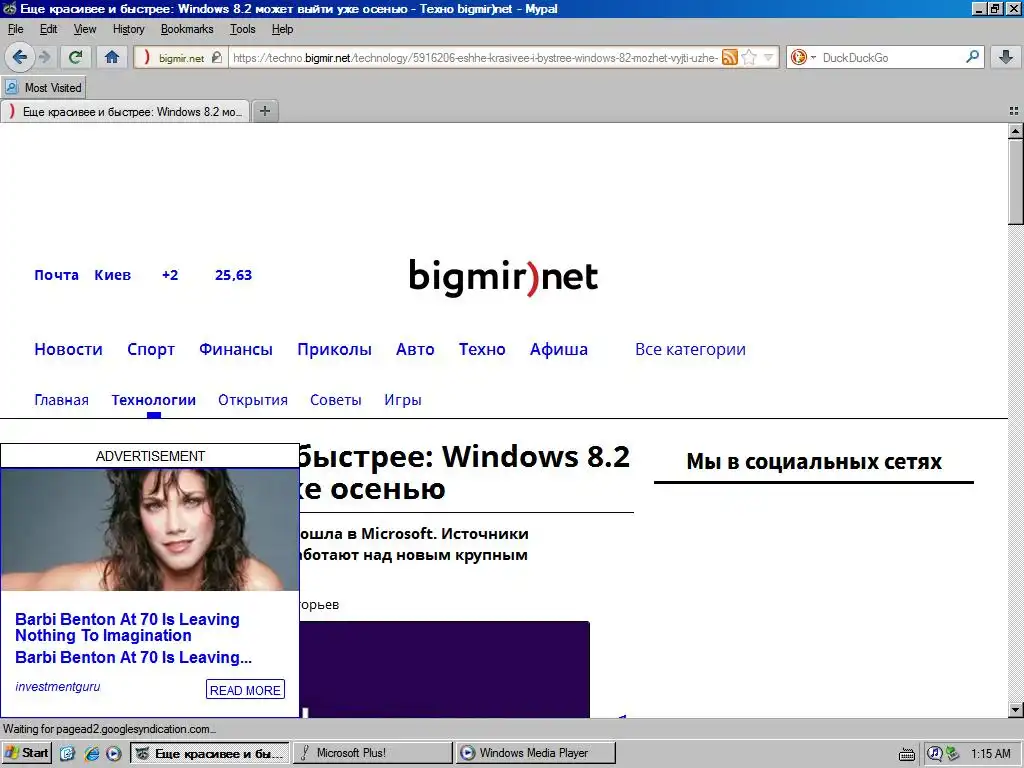The image size is (1024, 768).
Task: Click the keyboard icon in system tray
Action: (x=906, y=755)
